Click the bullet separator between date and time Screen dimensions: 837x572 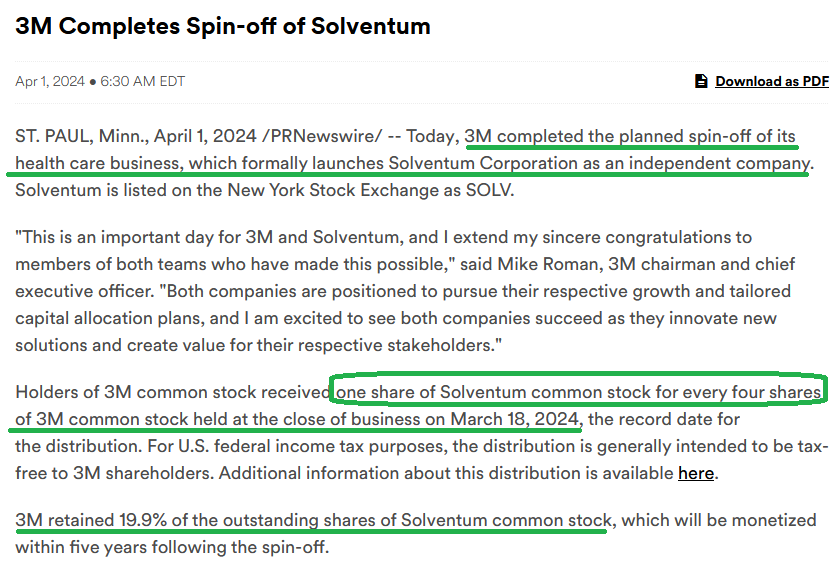click(92, 82)
